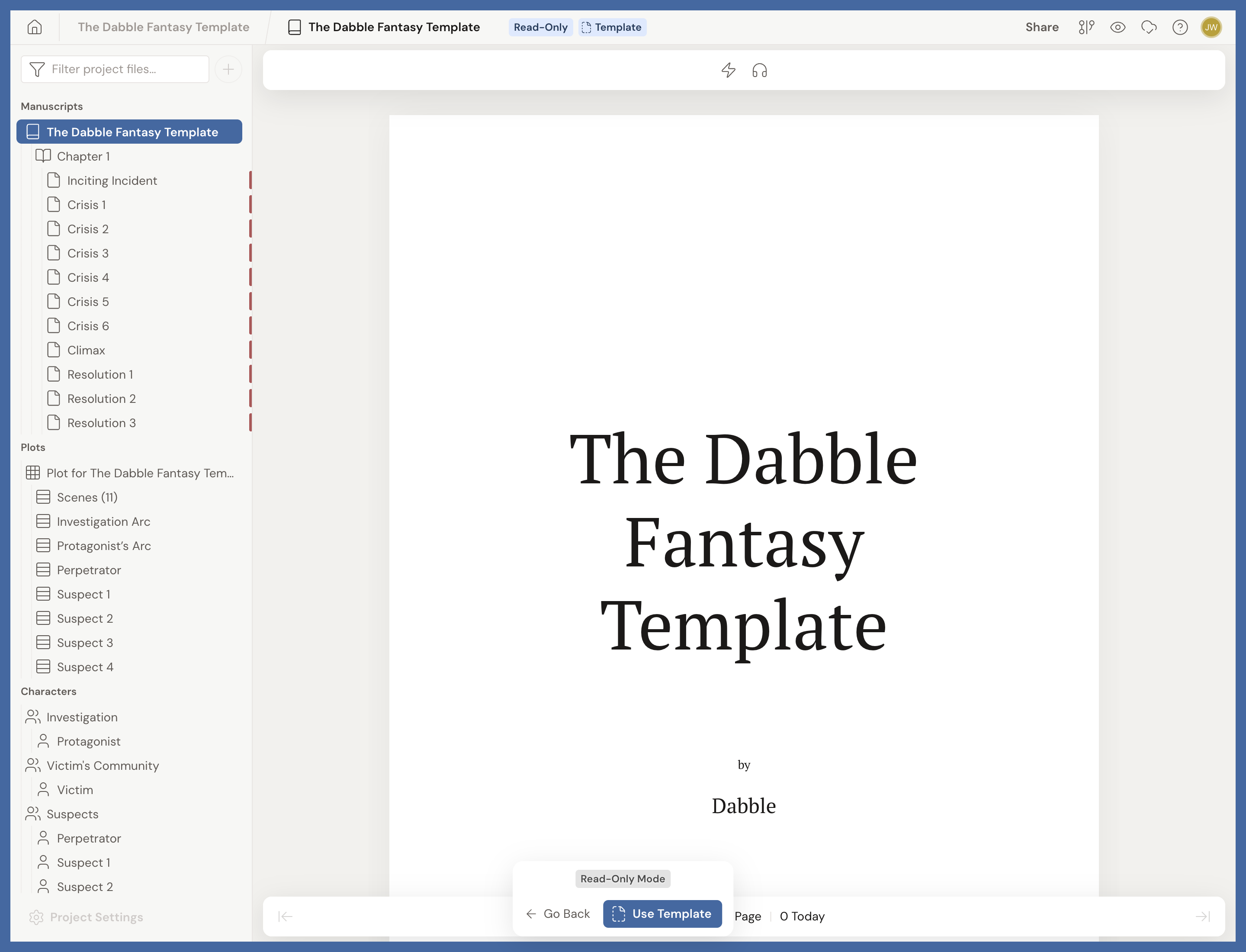The height and width of the screenshot is (952, 1246).
Task: Open the JW user avatar menu
Action: (1211, 27)
